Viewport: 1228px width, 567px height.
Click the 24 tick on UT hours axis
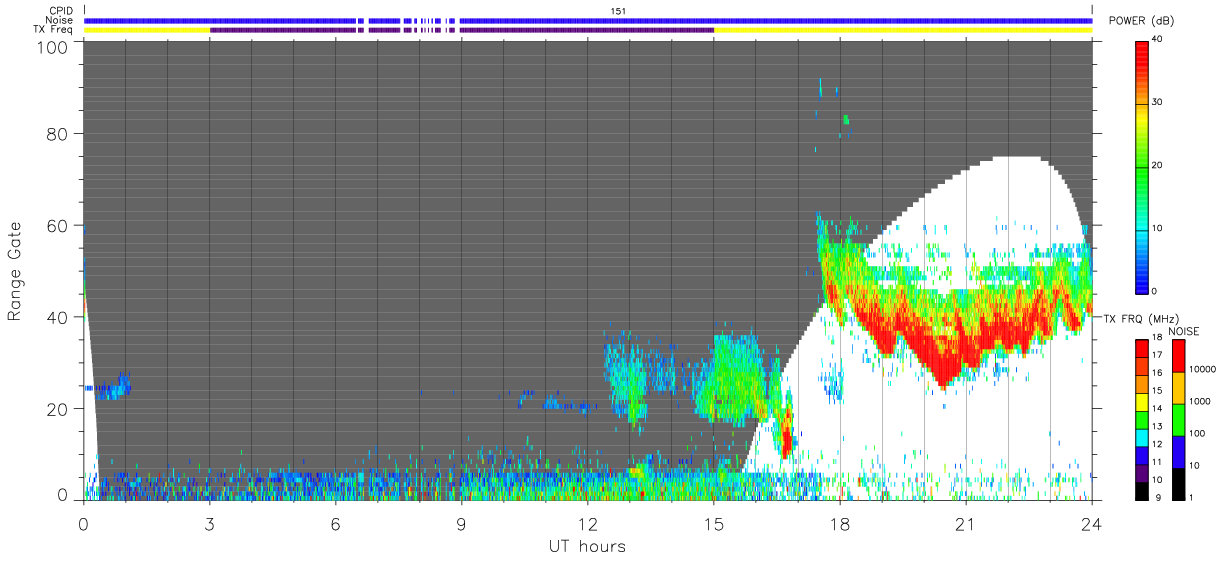(x=1092, y=523)
